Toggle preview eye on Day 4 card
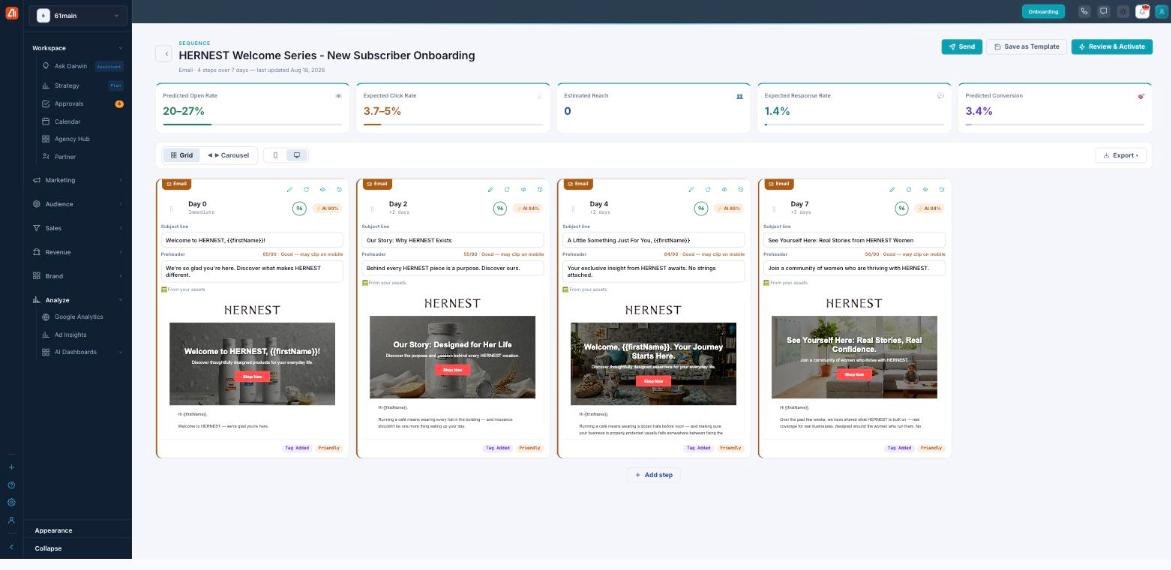This screenshot has width=1171, height=570. coord(724,190)
